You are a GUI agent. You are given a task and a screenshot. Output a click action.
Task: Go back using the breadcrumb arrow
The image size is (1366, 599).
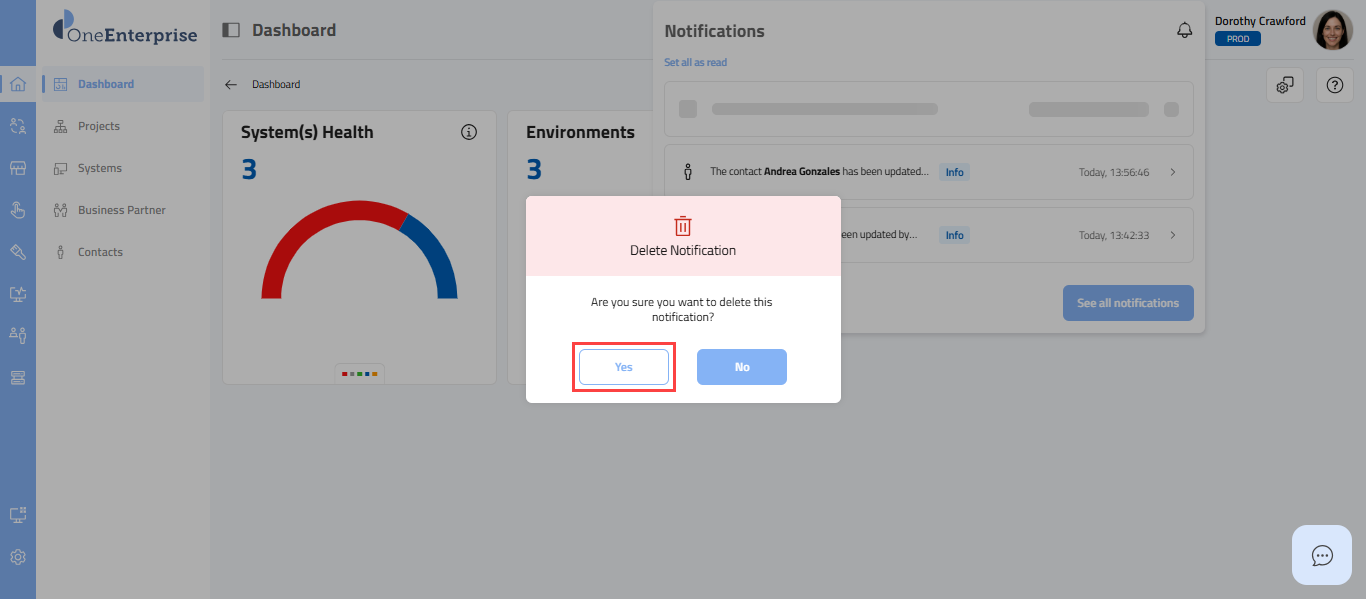point(231,84)
